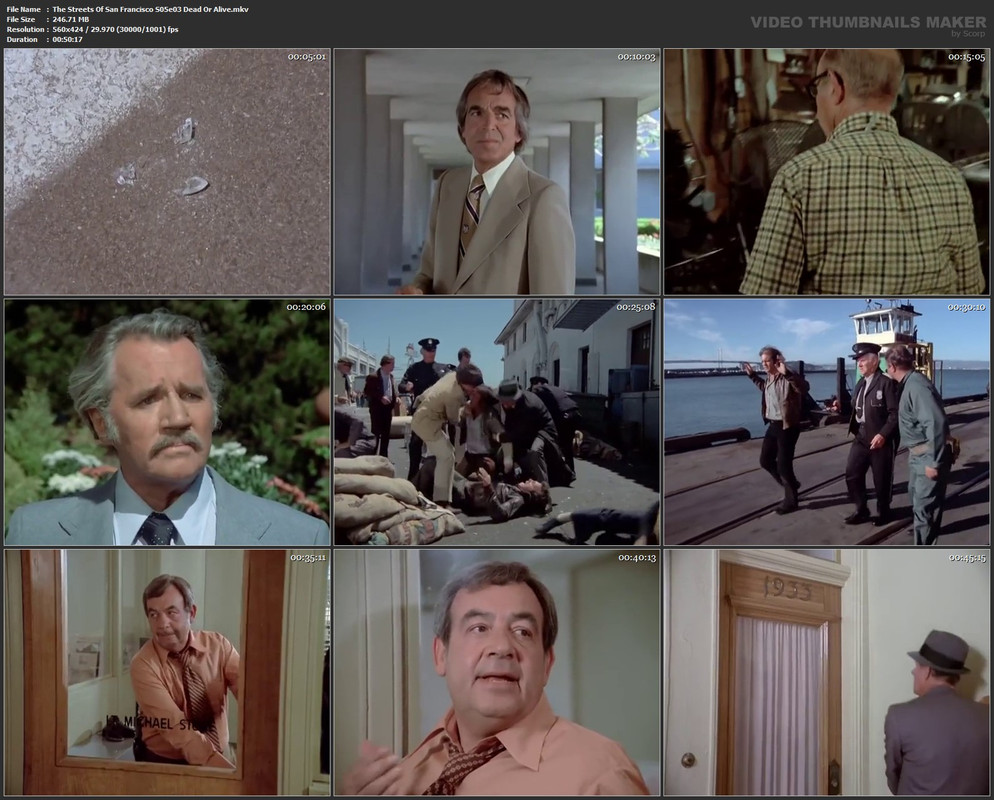Image resolution: width=994 pixels, height=800 pixels.
Task: Select the 00:05:01 glass shards thumbnail
Action: (x=167, y=172)
